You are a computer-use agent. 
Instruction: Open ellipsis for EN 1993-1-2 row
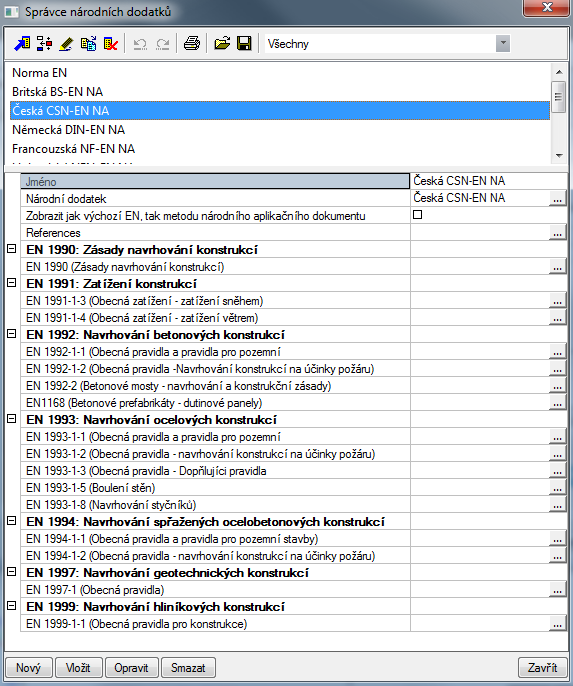(x=557, y=454)
